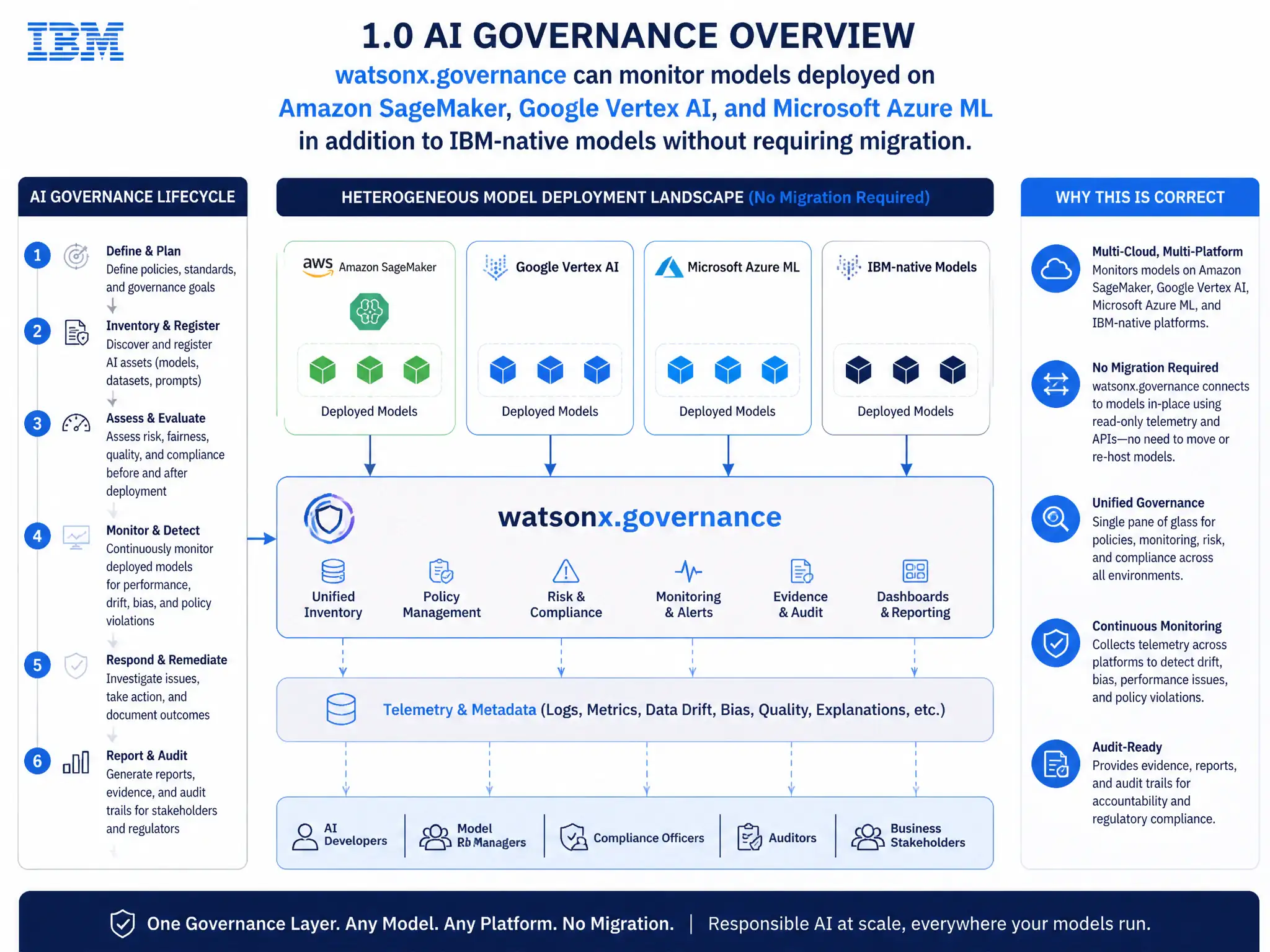Image resolution: width=1270 pixels, height=952 pixels.
Task: Click the HETEROGENEOUS MODEL DEPLOYMENT LANDSCAPE header
Action: click(x=635, y=197)
